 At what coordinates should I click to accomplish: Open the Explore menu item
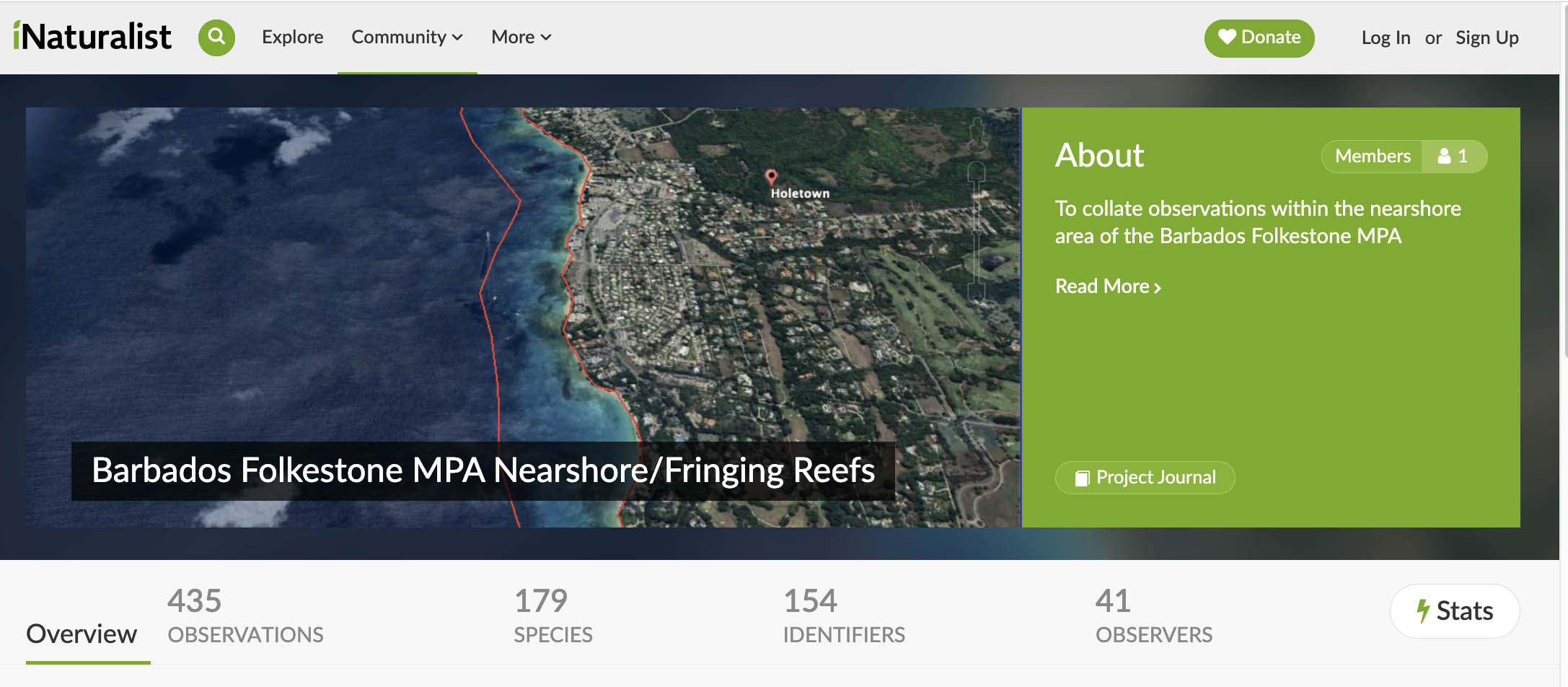pos(292,38)
